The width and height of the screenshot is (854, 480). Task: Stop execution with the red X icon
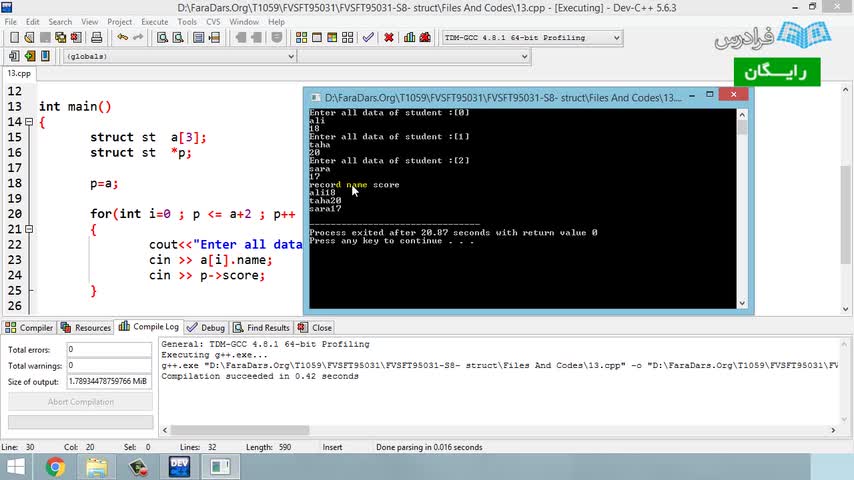[x=389, y=38]
